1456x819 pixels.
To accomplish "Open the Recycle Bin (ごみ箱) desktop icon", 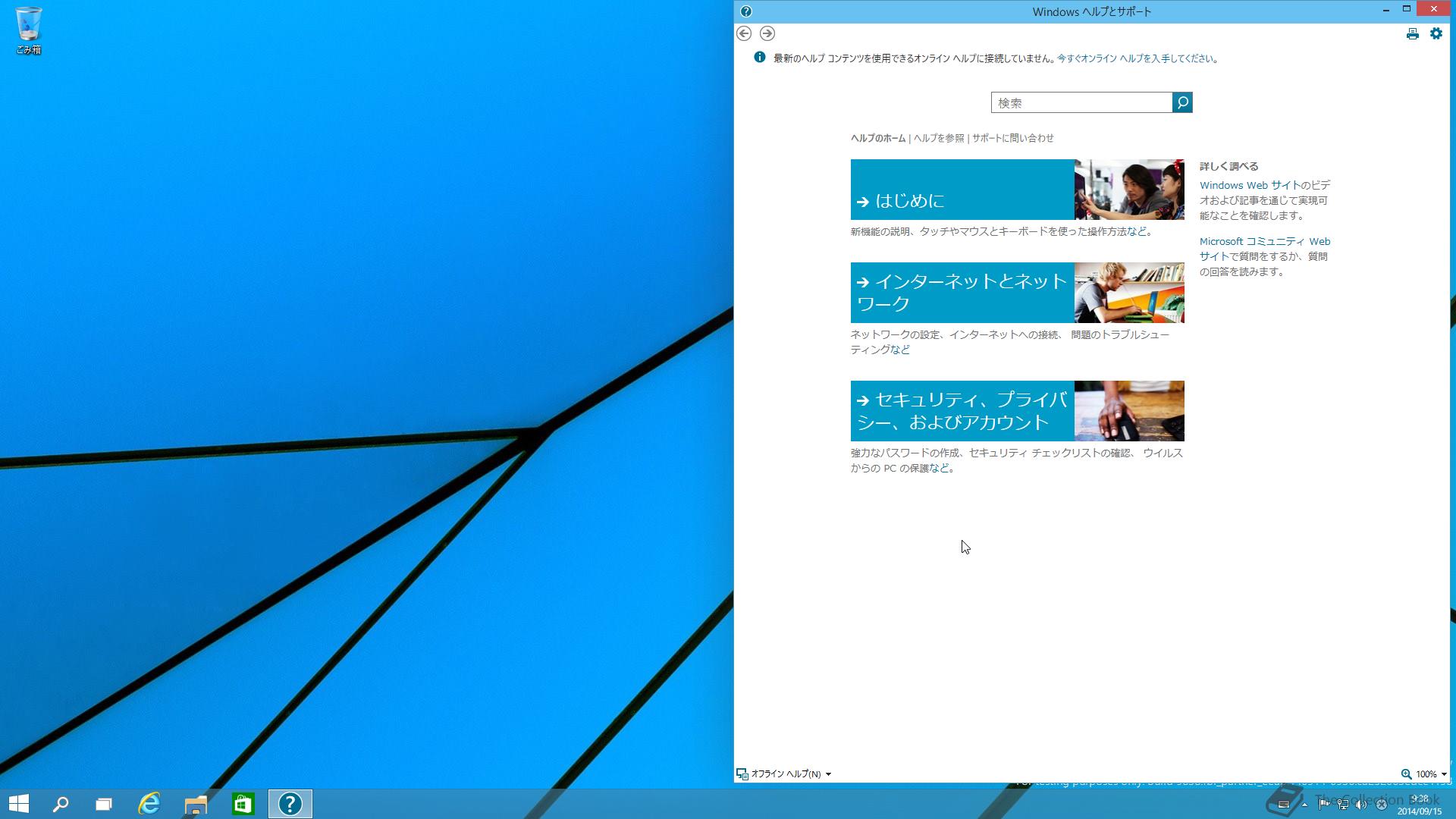I will [x=29, y=31].
